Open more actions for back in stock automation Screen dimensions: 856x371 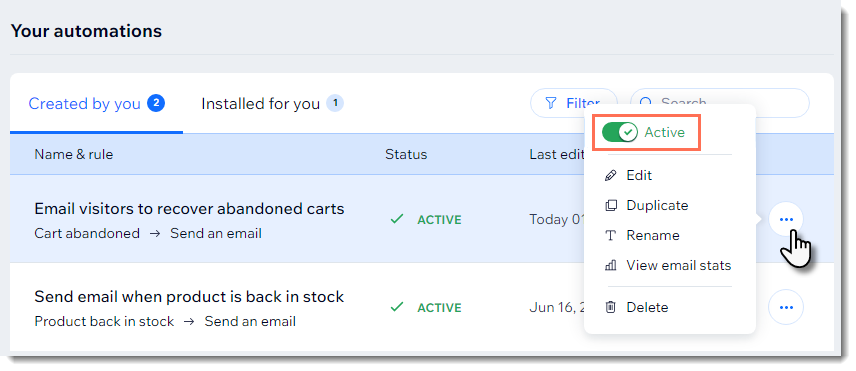coord(786,307)
